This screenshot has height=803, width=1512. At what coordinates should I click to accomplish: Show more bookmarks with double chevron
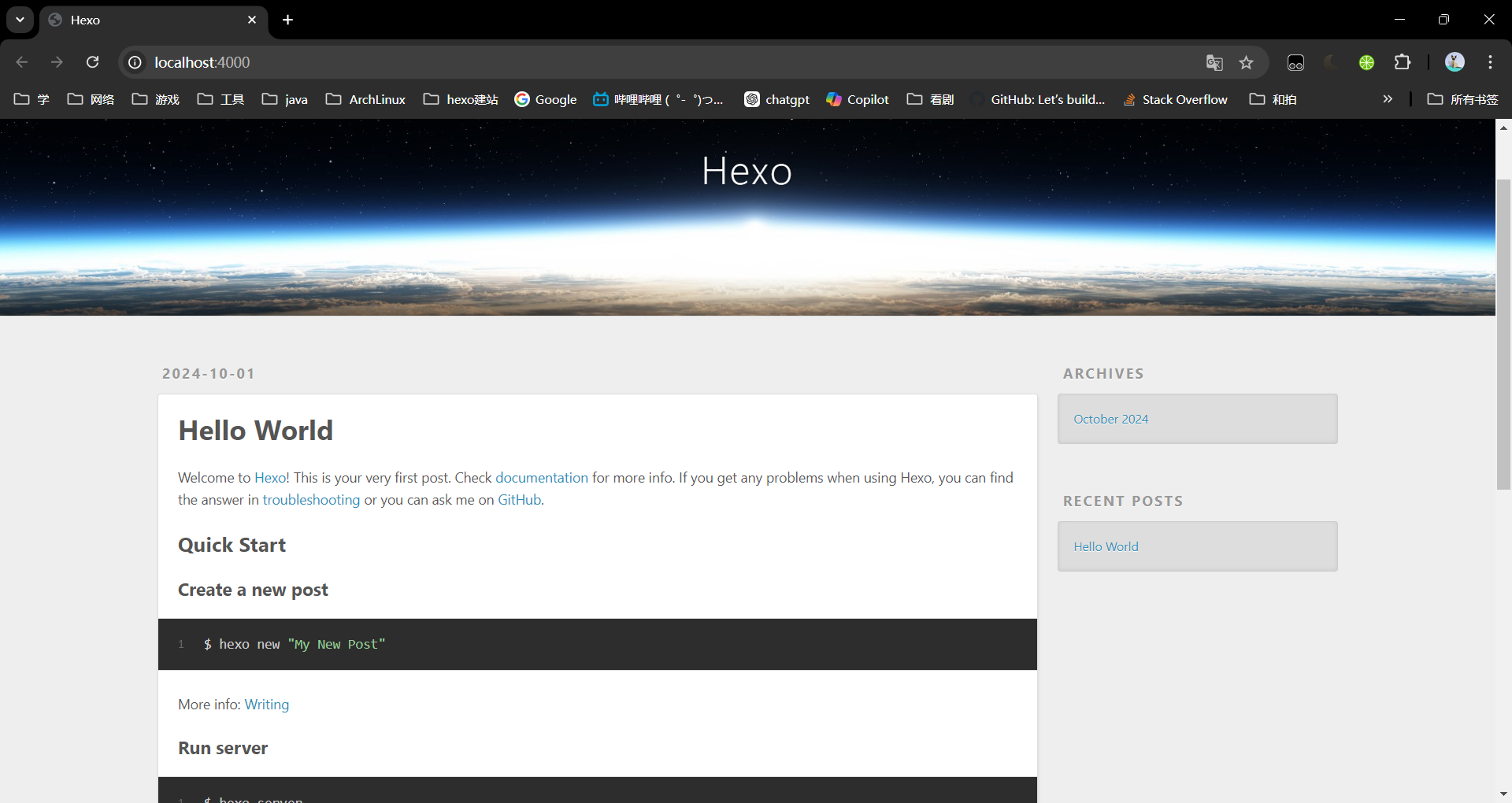[x=1388, y=99]
